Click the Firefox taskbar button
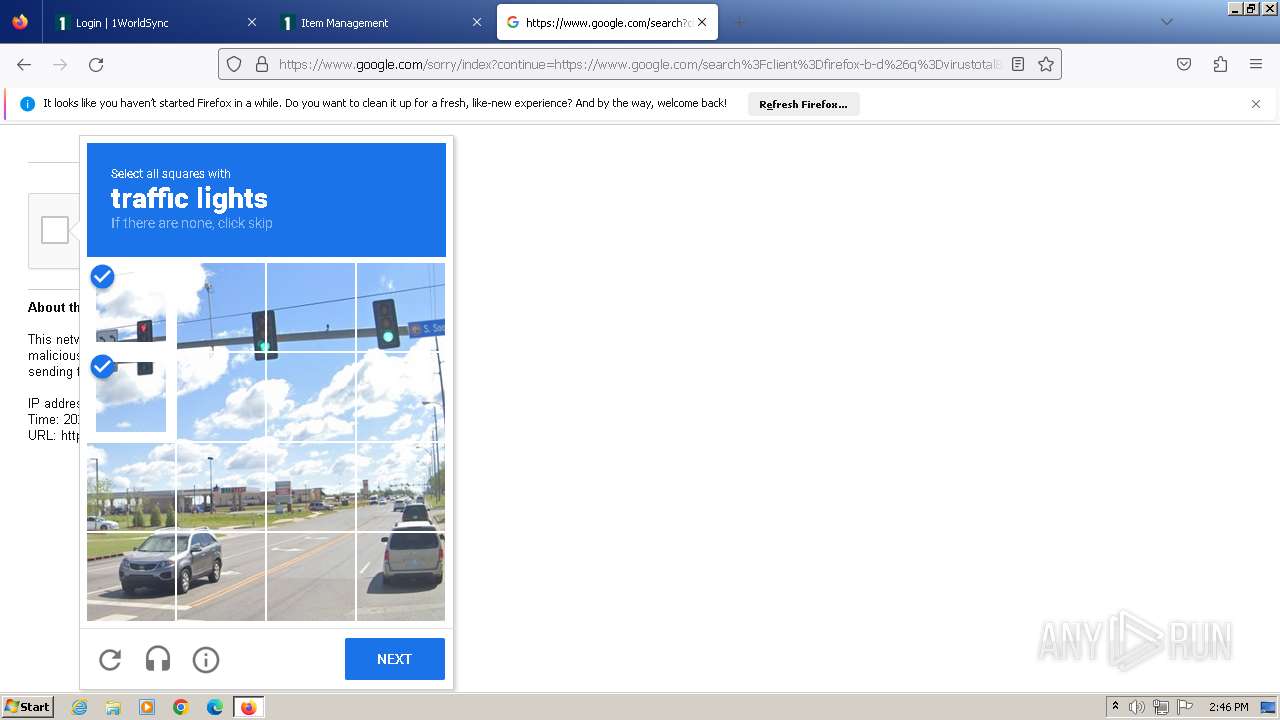 click(x=248, y=707)
